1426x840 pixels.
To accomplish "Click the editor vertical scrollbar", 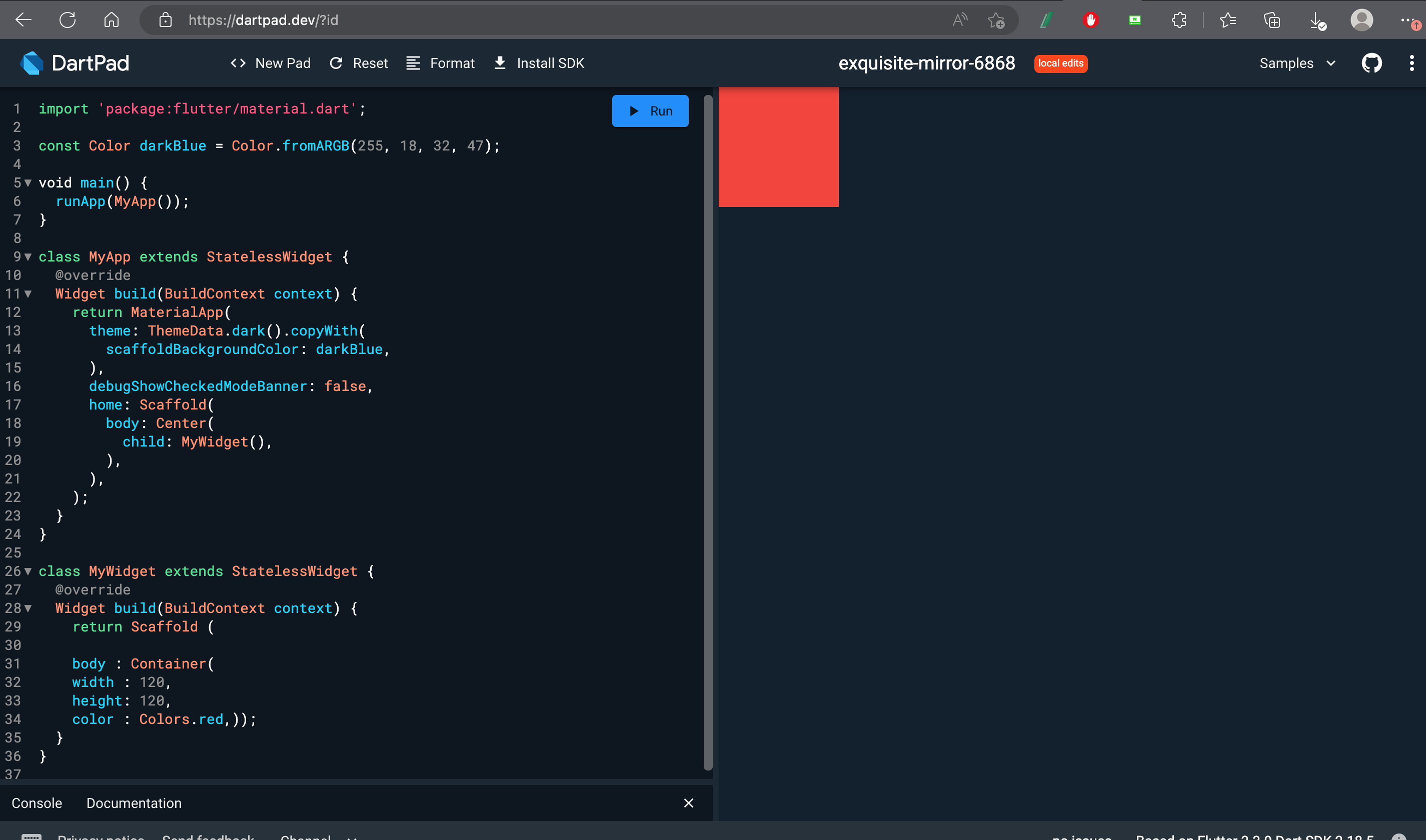I will (x=708, y=430).
